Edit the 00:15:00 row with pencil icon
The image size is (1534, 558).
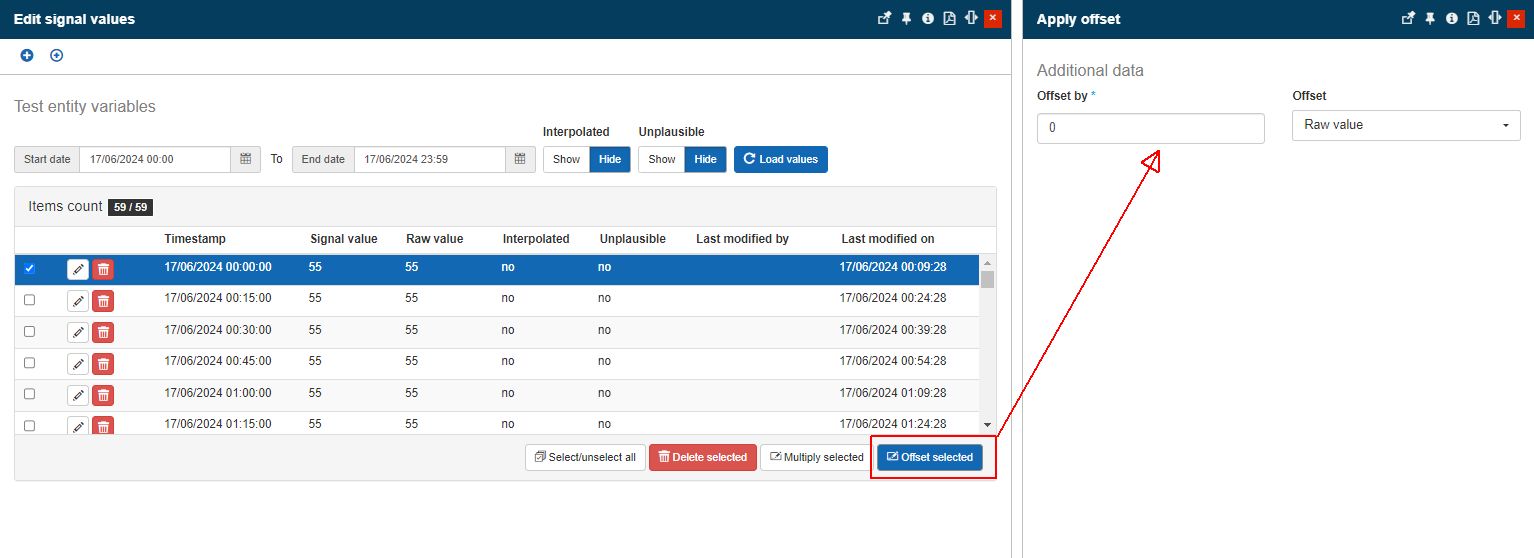[x=78, y=300]
